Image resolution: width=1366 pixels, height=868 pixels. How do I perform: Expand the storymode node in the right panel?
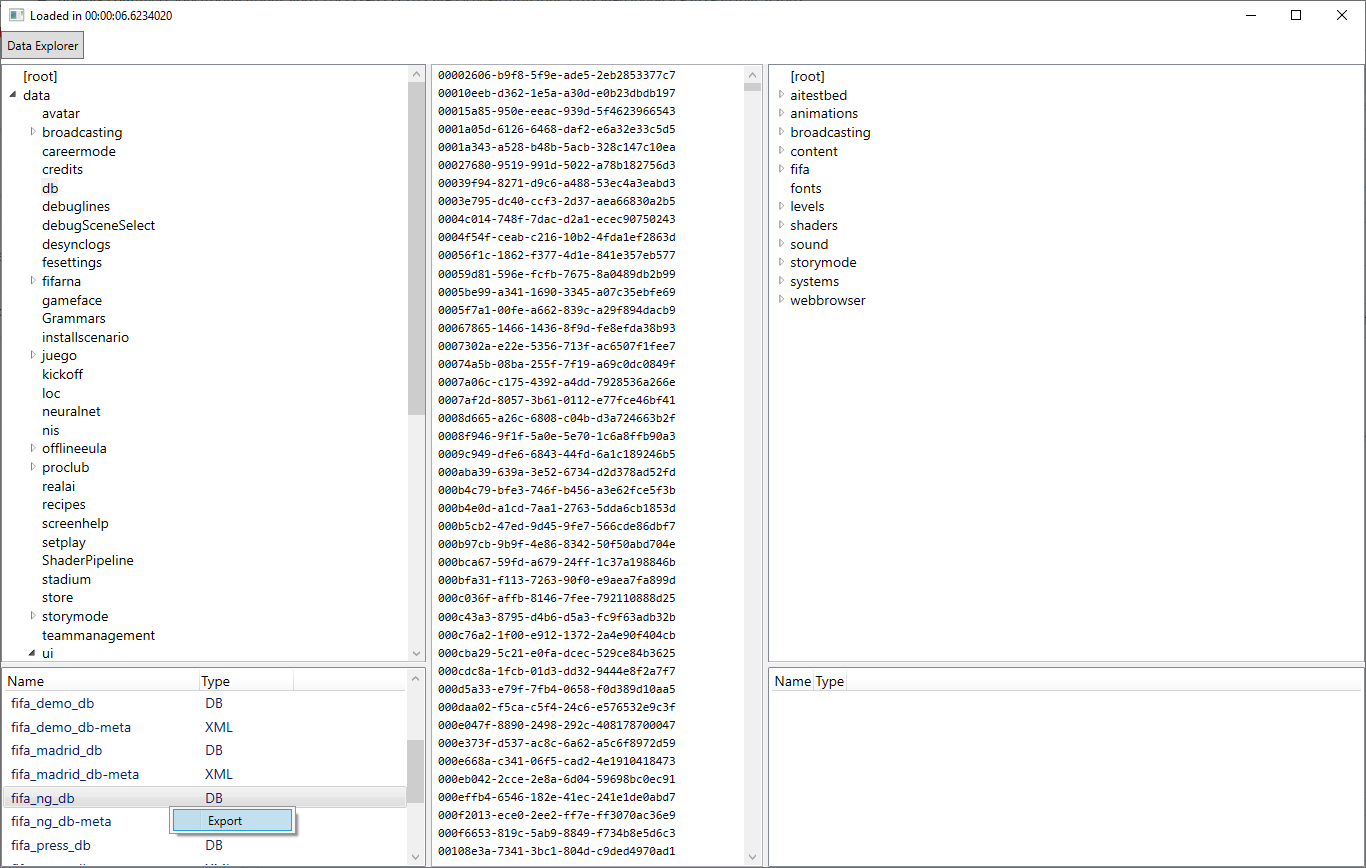pos(781,262)
